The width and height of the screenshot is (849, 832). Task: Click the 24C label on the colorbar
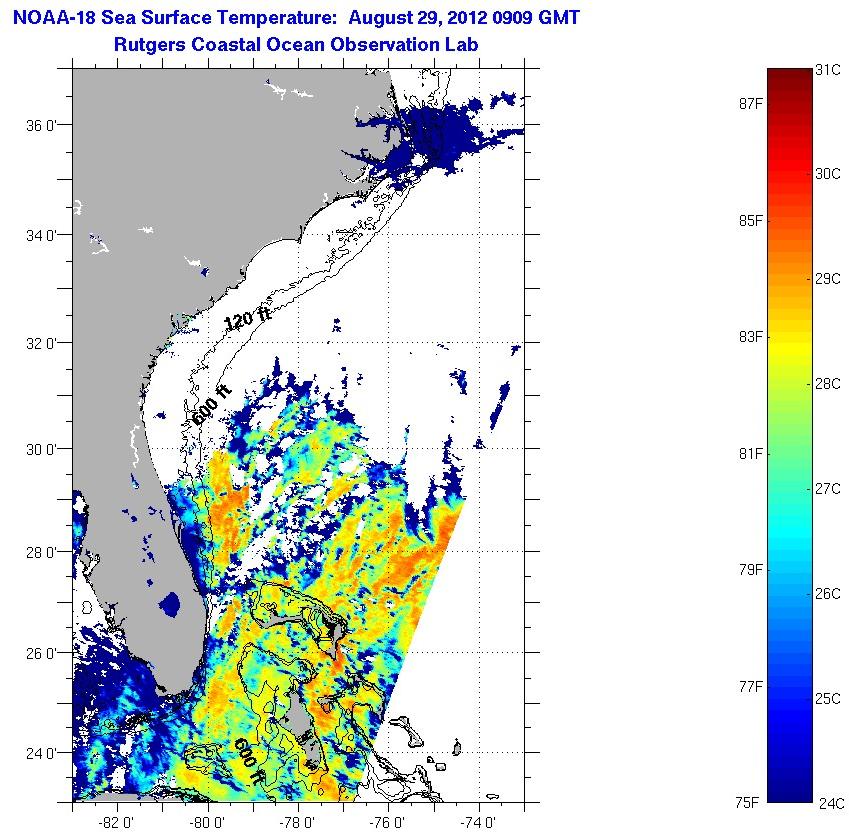831,803
